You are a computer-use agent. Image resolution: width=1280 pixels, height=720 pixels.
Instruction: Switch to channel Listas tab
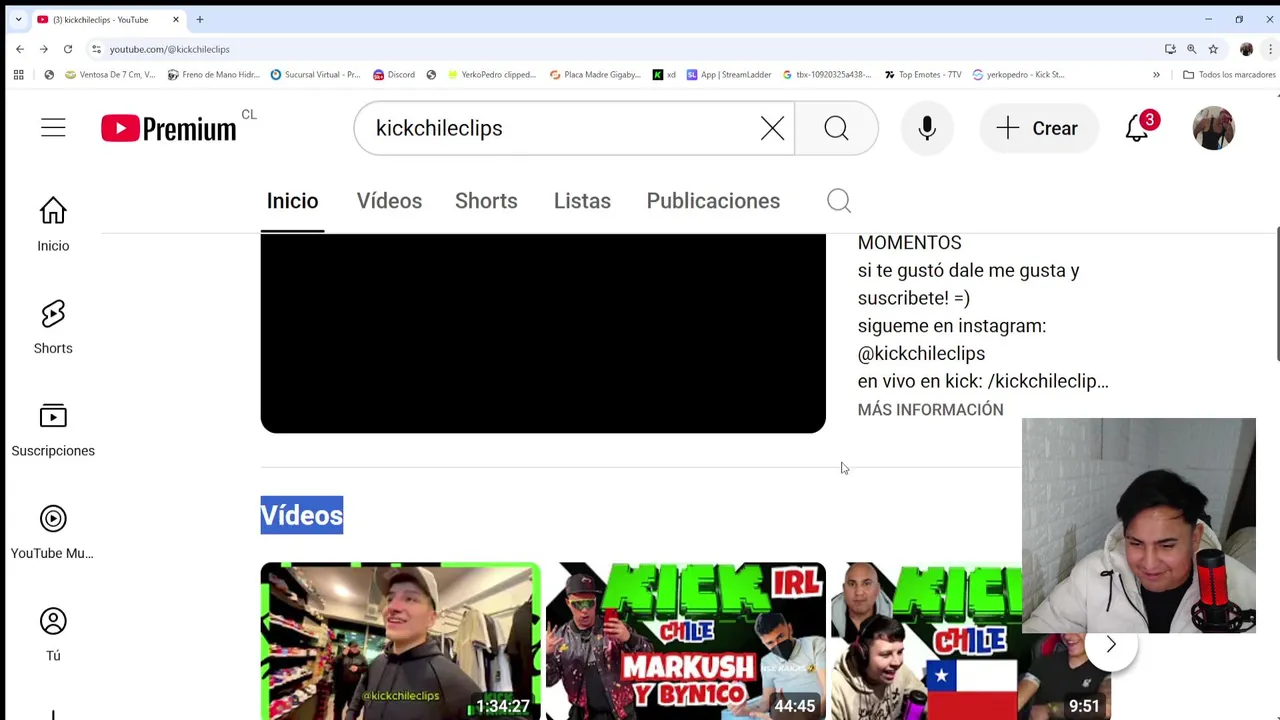pyautogui.click(x=582, y=201)
